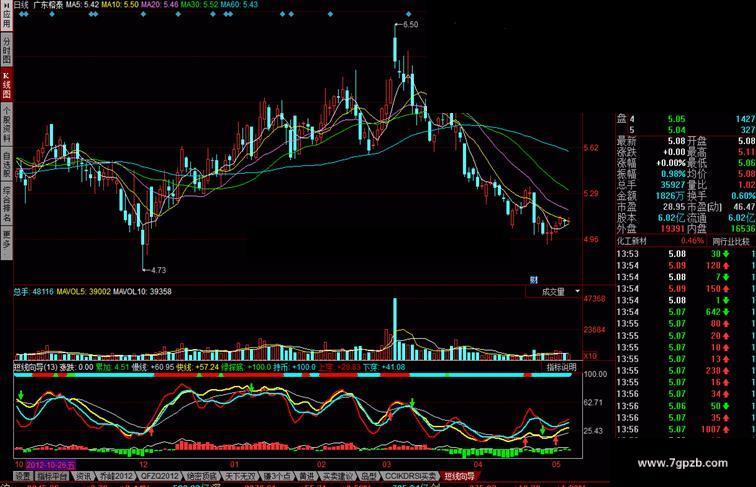Select the CCIKDRSI买卖 indicator tab

(410, 476)
